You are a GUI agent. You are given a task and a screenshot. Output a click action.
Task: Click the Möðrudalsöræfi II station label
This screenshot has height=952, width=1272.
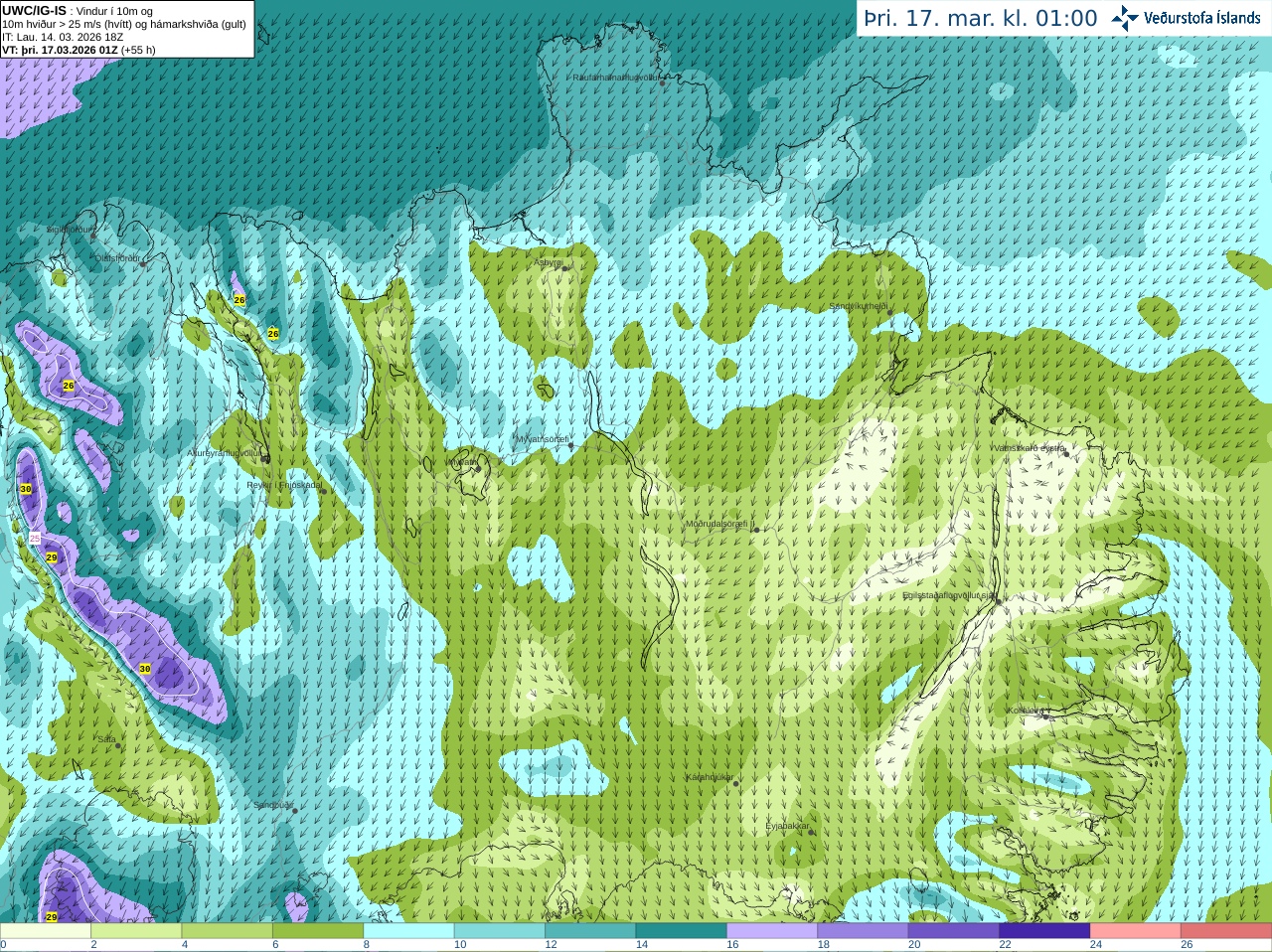719,524
